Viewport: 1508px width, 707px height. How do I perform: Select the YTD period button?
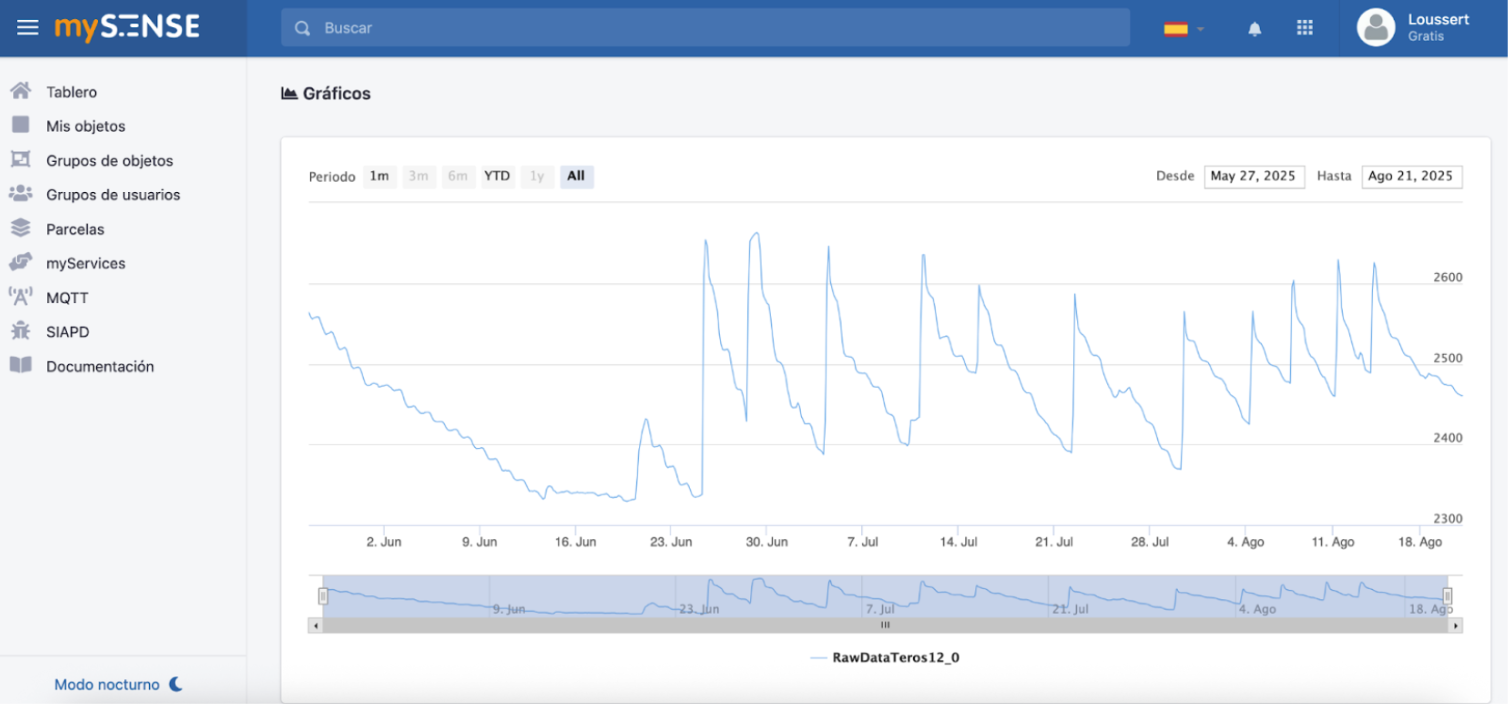click(x=497, y=177)
